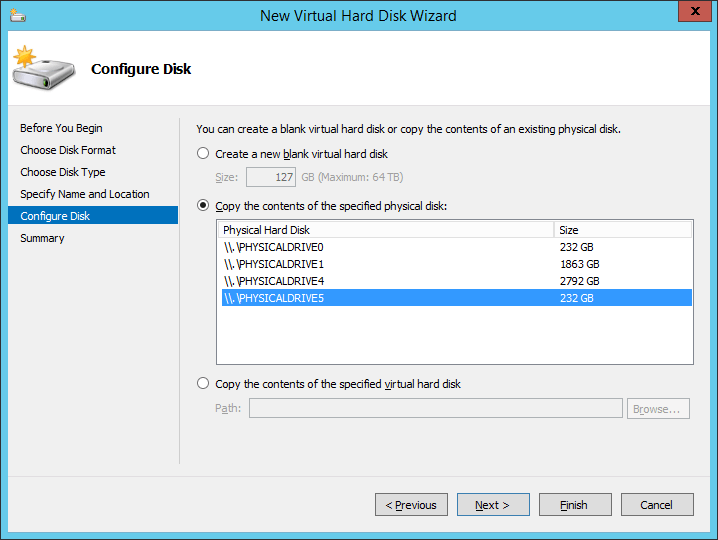
Task: Select the \\.\PHYSICALDRIVE5 row
Action: coord(457,298)
